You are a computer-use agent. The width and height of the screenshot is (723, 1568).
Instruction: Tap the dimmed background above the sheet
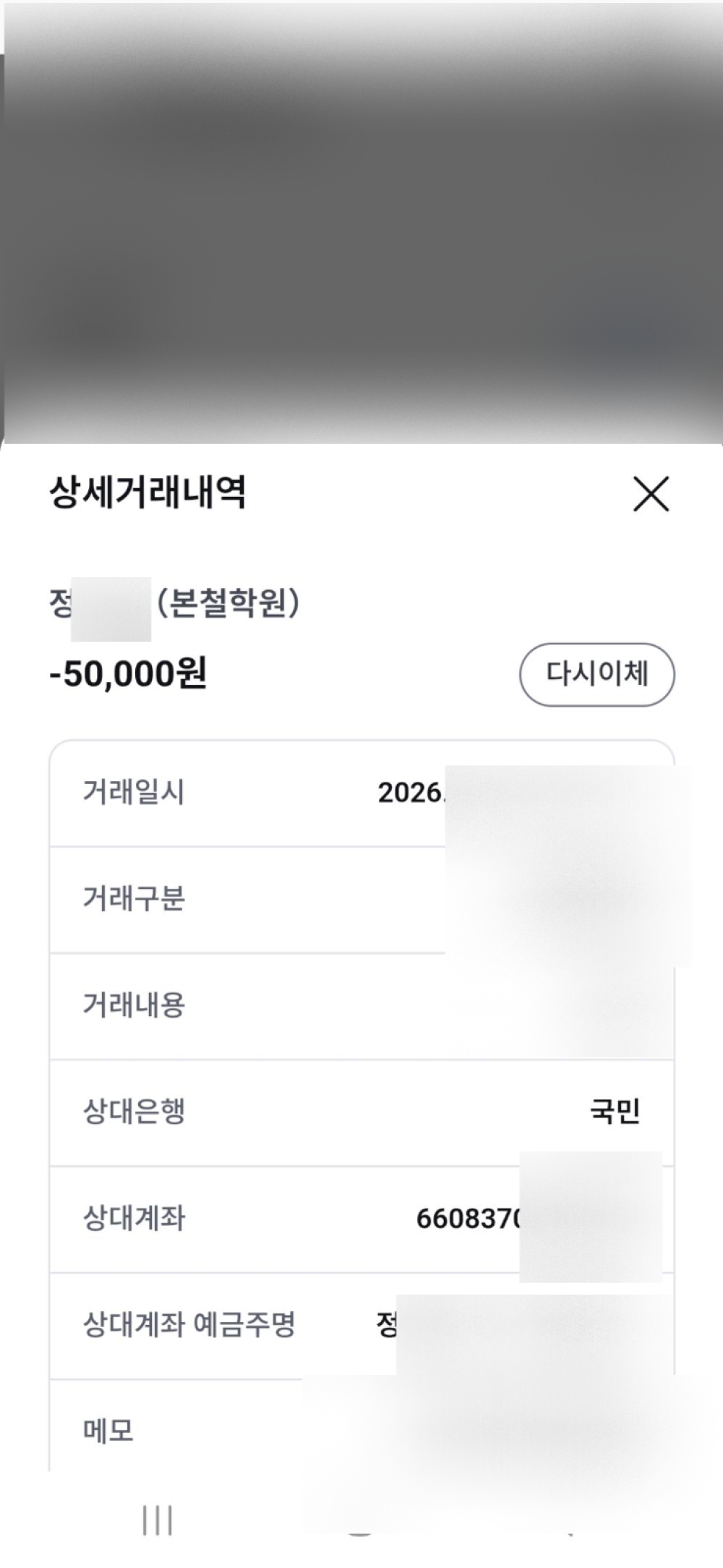pos(361,217)
